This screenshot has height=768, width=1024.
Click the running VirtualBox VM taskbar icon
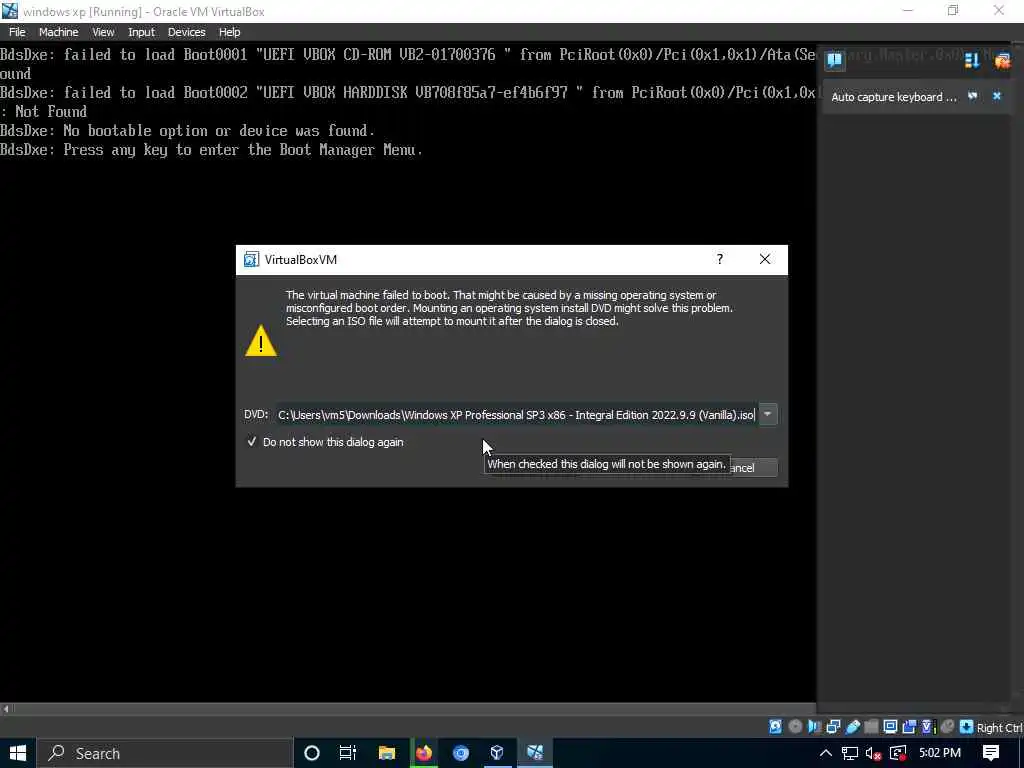(535, 753)
